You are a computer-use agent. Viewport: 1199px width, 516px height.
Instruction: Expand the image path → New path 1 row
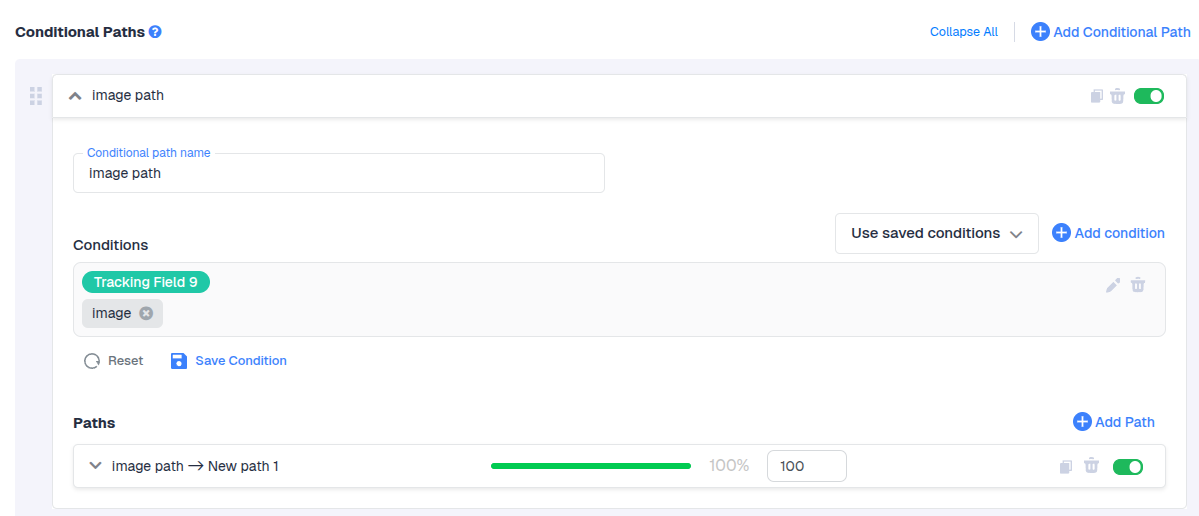(96, 465)
